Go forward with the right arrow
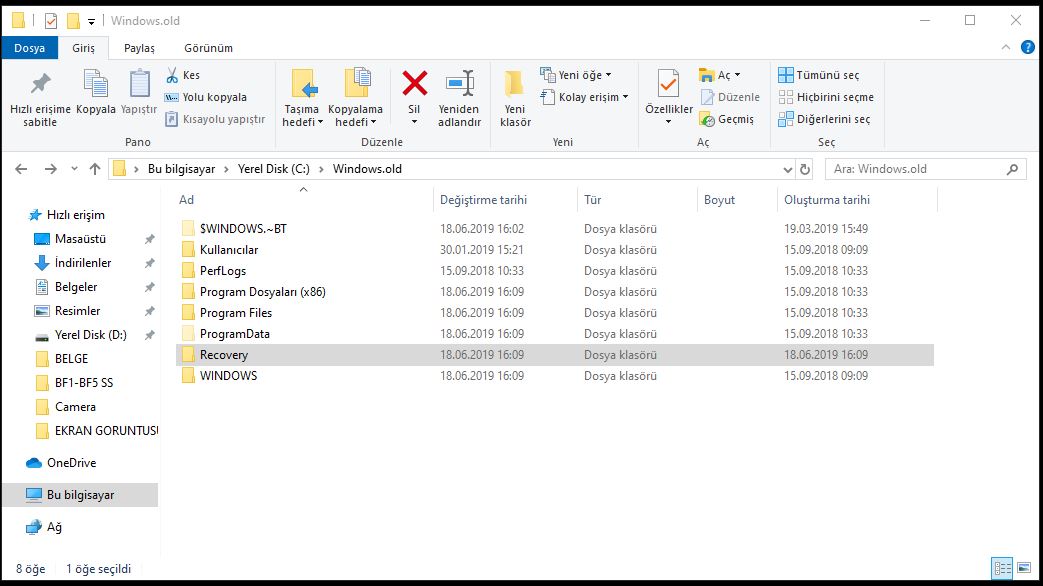Image resolution: width=1043 pixels, height=586 pixels. coord(51,169)
